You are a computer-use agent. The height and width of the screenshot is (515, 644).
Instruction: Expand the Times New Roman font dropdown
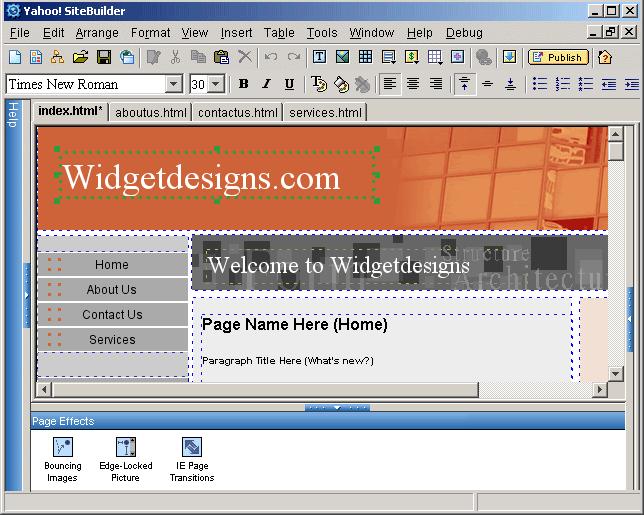(x=173, y=85)
